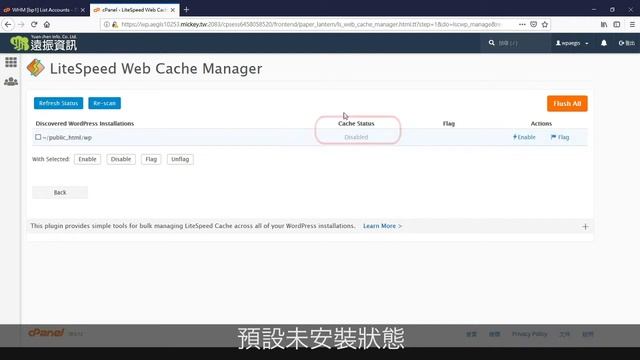
Task: Click the company logo in the header
Action: coord(43,43)
